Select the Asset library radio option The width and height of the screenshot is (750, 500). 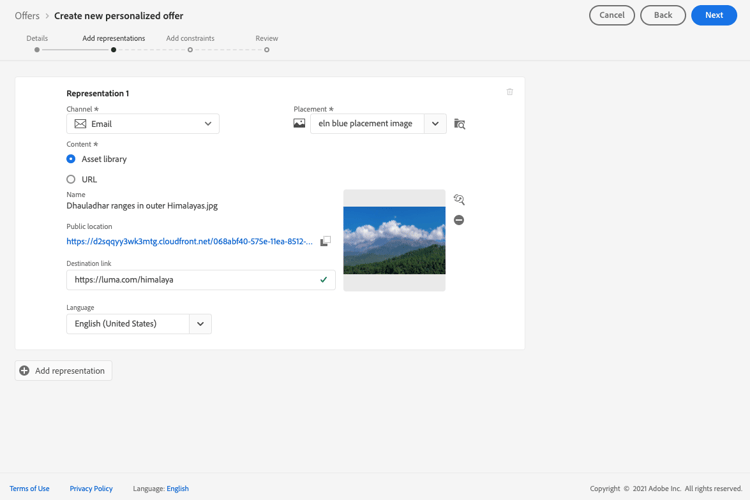pyautogui.click(x=71, y=159)
